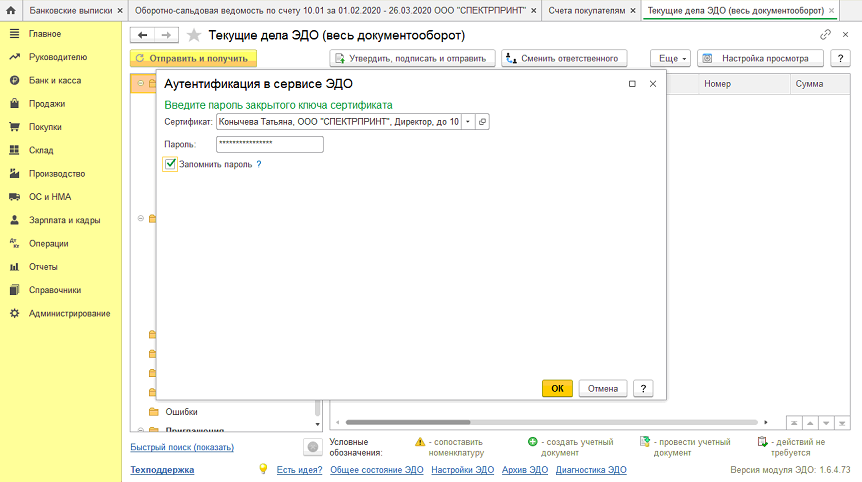Click the Банк и касса sidebar icon
The width and height of the screenshot is (862, 482).
[x=14, y=80]
